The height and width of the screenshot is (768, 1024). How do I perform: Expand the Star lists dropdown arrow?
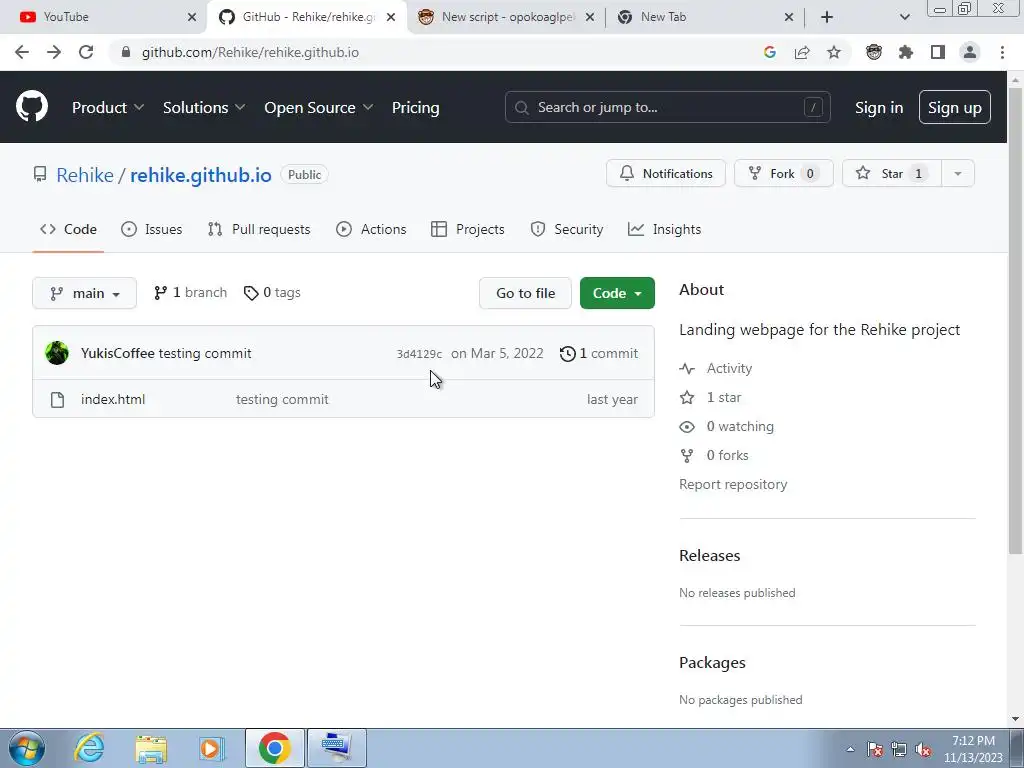pyautogui.click(x=957, y=174)
